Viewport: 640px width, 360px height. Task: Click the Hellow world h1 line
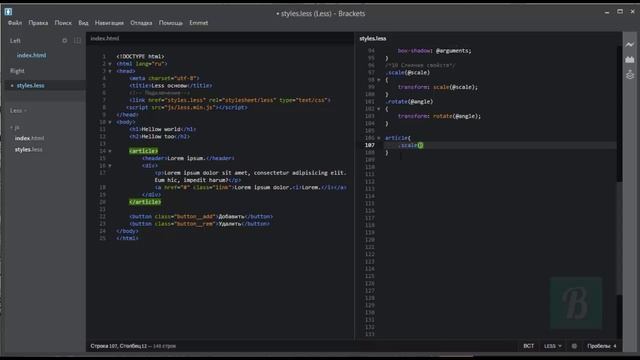tap(162, 129)
